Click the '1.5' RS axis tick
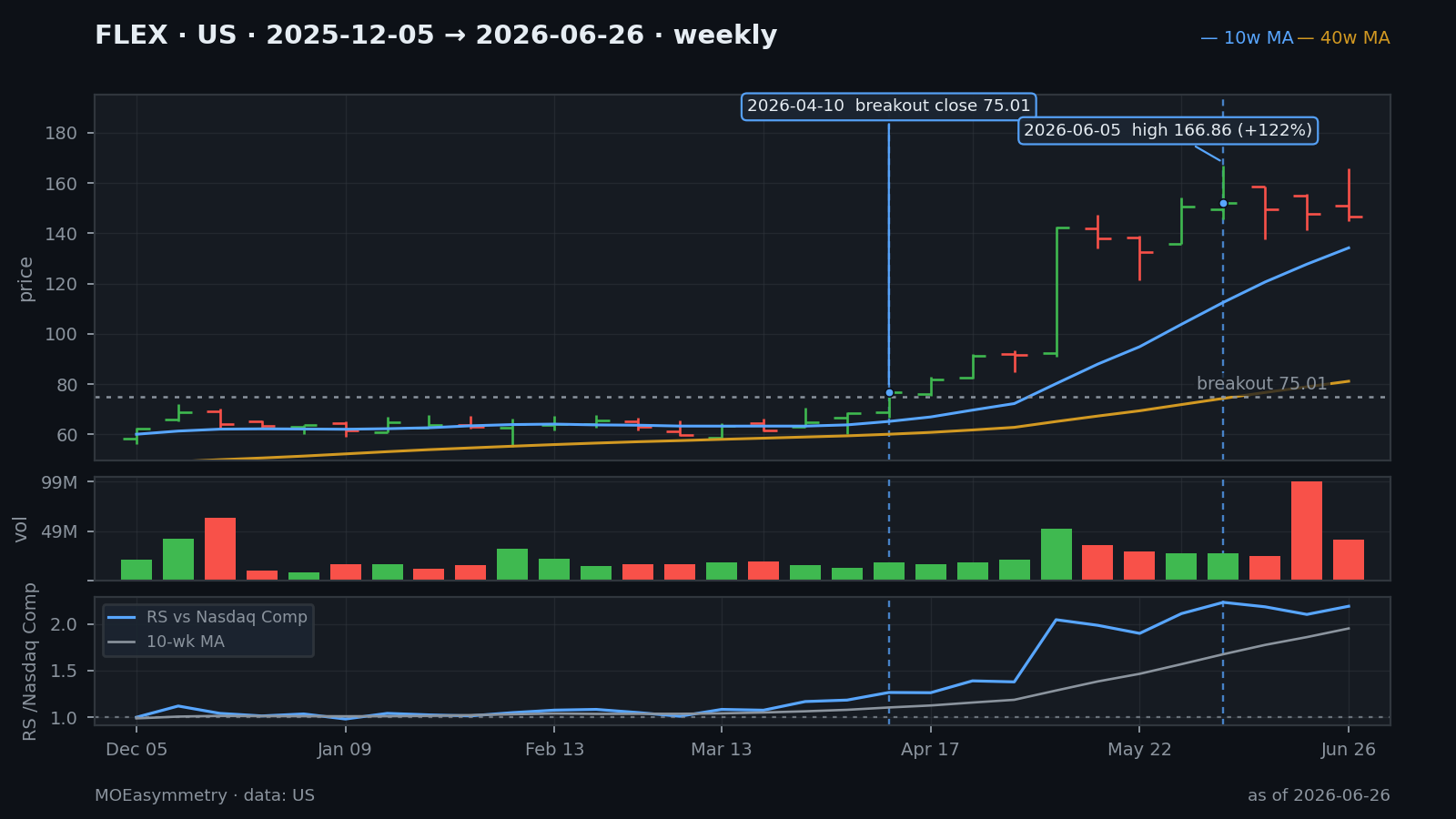 click(x=66, y=672)
